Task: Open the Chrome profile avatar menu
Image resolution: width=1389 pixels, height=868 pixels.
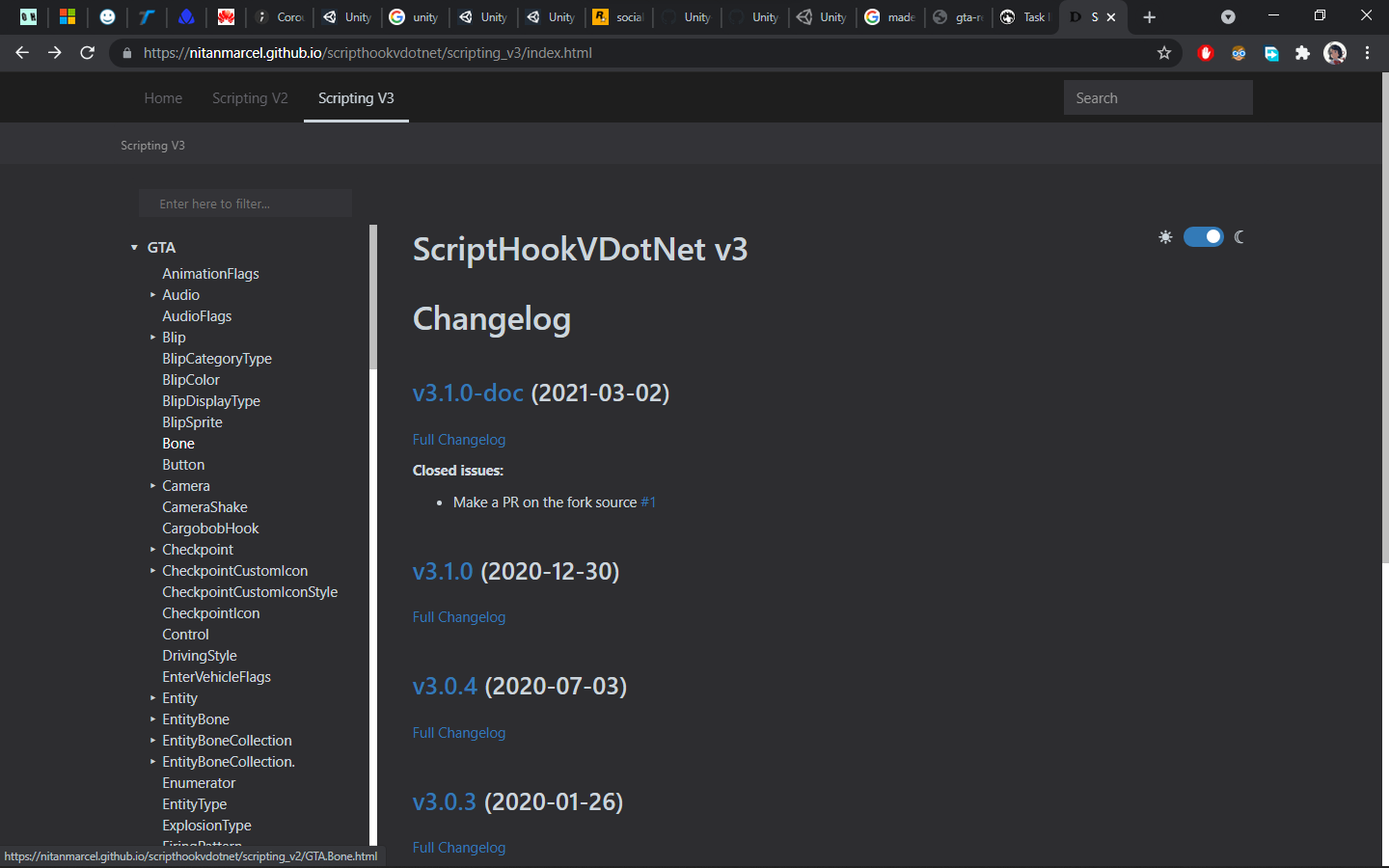Action: 1335,53
